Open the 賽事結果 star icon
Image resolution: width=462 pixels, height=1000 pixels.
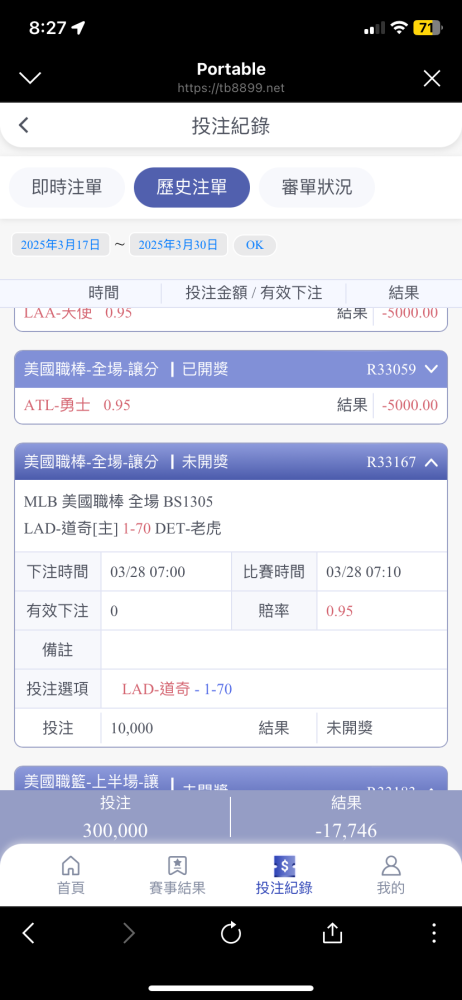[177, 865]
